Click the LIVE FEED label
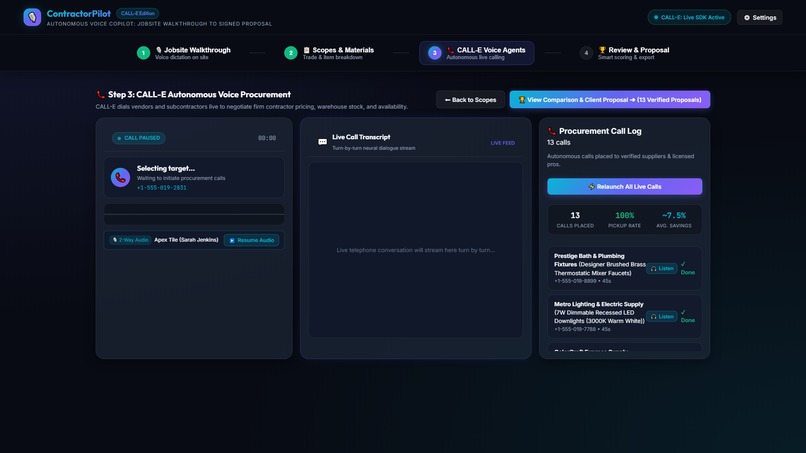 (502, 143)
